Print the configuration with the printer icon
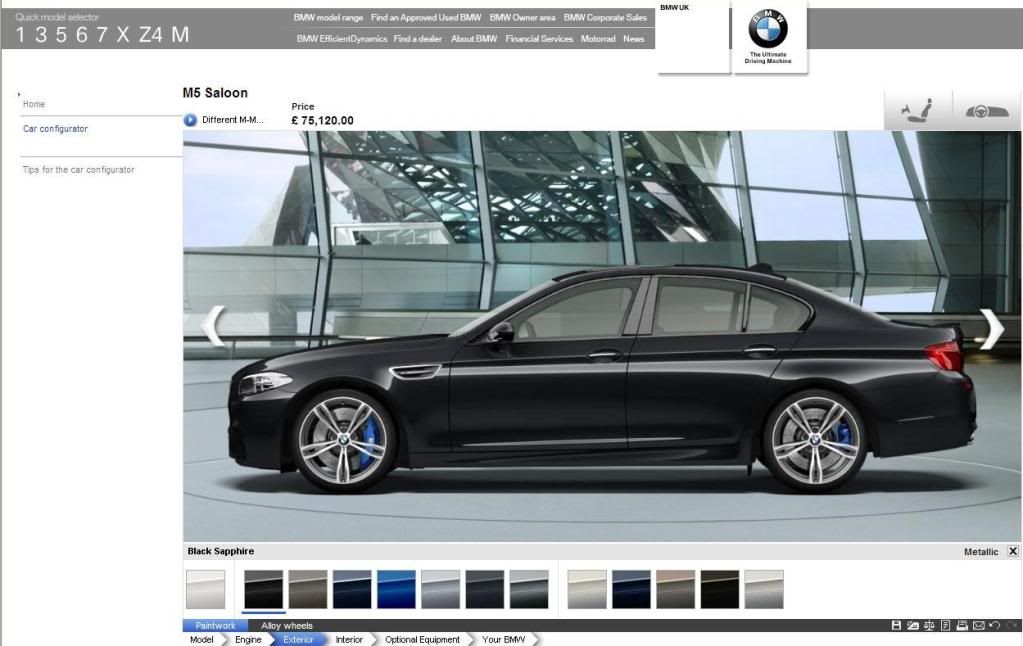 [x=962, y=625]
